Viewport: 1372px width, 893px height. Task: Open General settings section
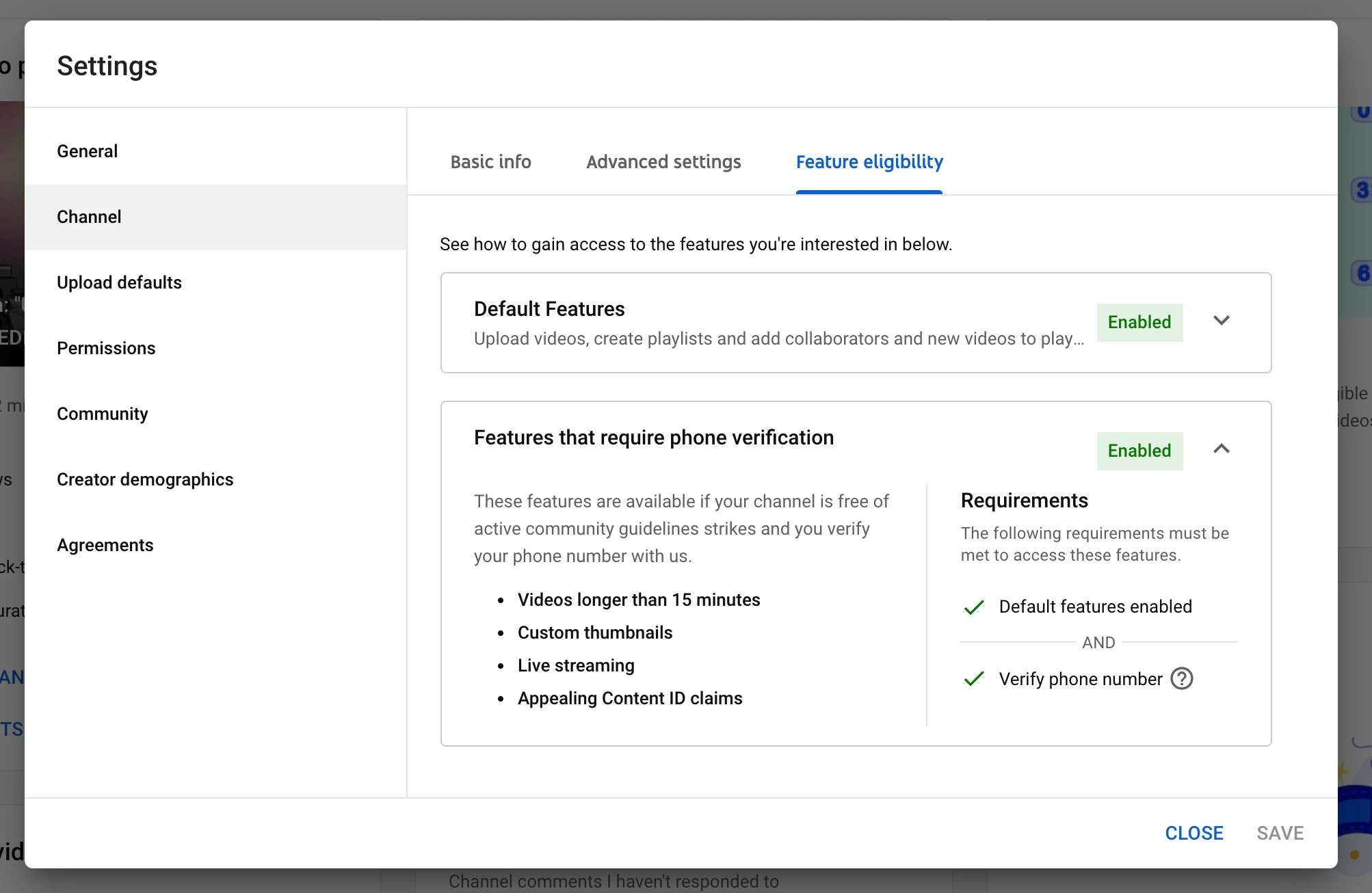coord(88,151)
